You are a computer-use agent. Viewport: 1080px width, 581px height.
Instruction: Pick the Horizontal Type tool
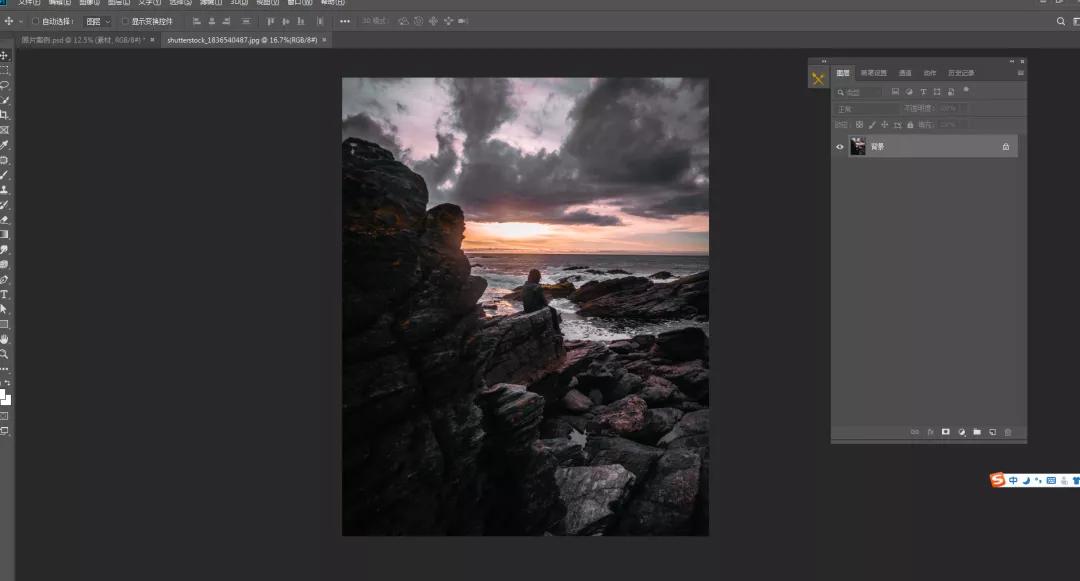click(4, 295)
